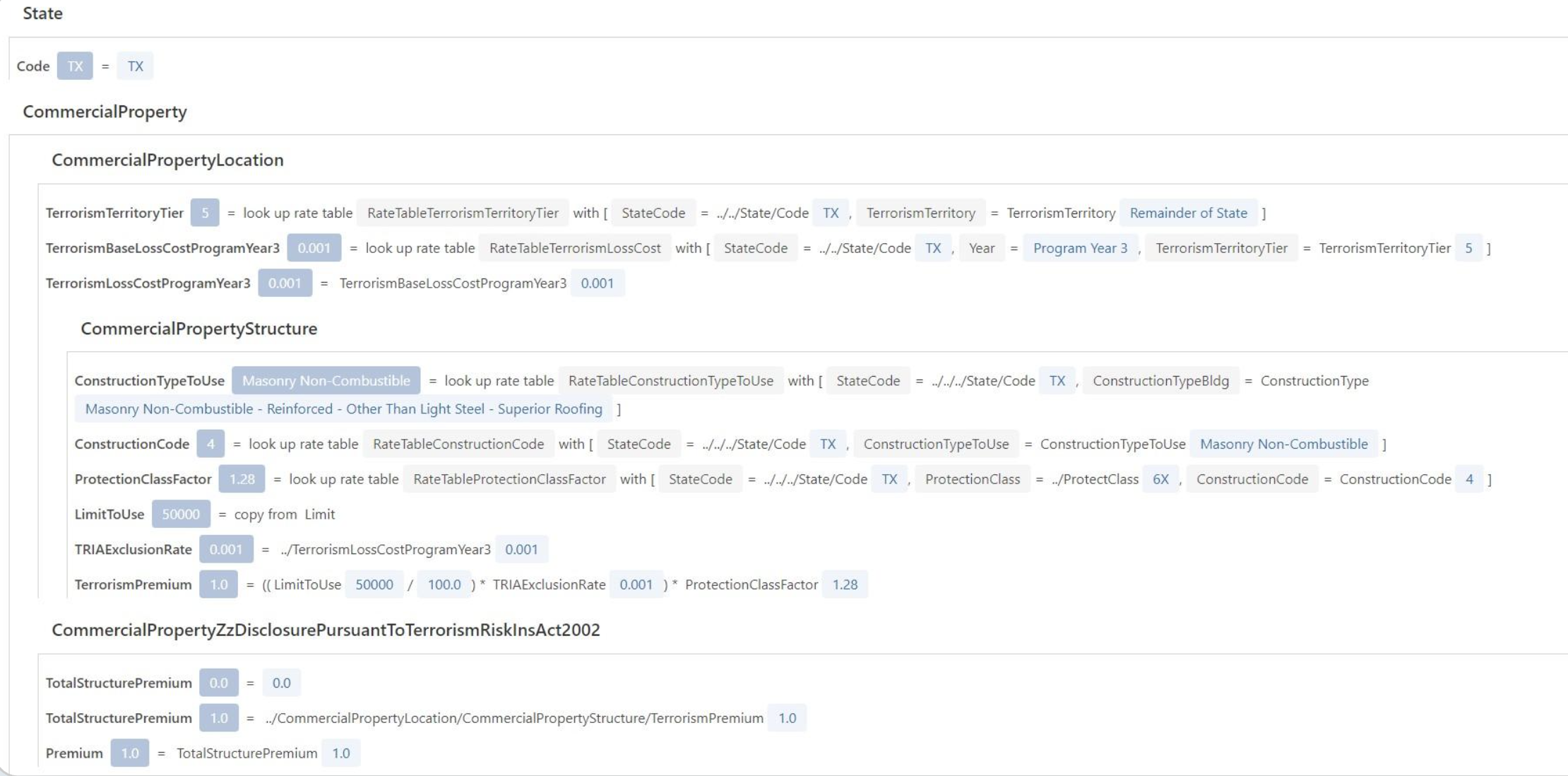1568x776 pixels.
Task: Click the ConstructionTypeBldg parameter chip
Action: click(x=1160, y=381)
